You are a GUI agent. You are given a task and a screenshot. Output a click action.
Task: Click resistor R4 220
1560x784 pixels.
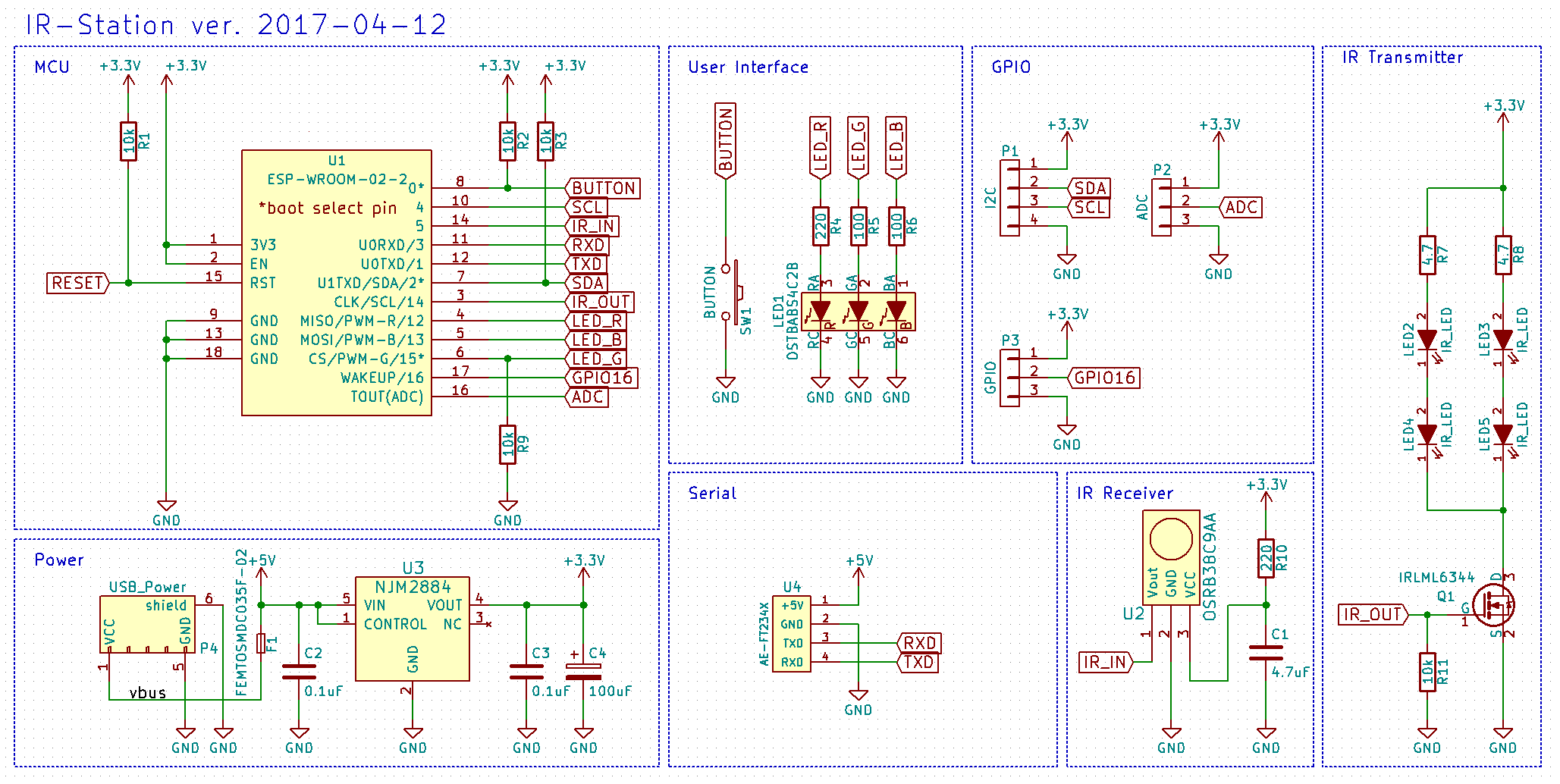tap(821, 226)
